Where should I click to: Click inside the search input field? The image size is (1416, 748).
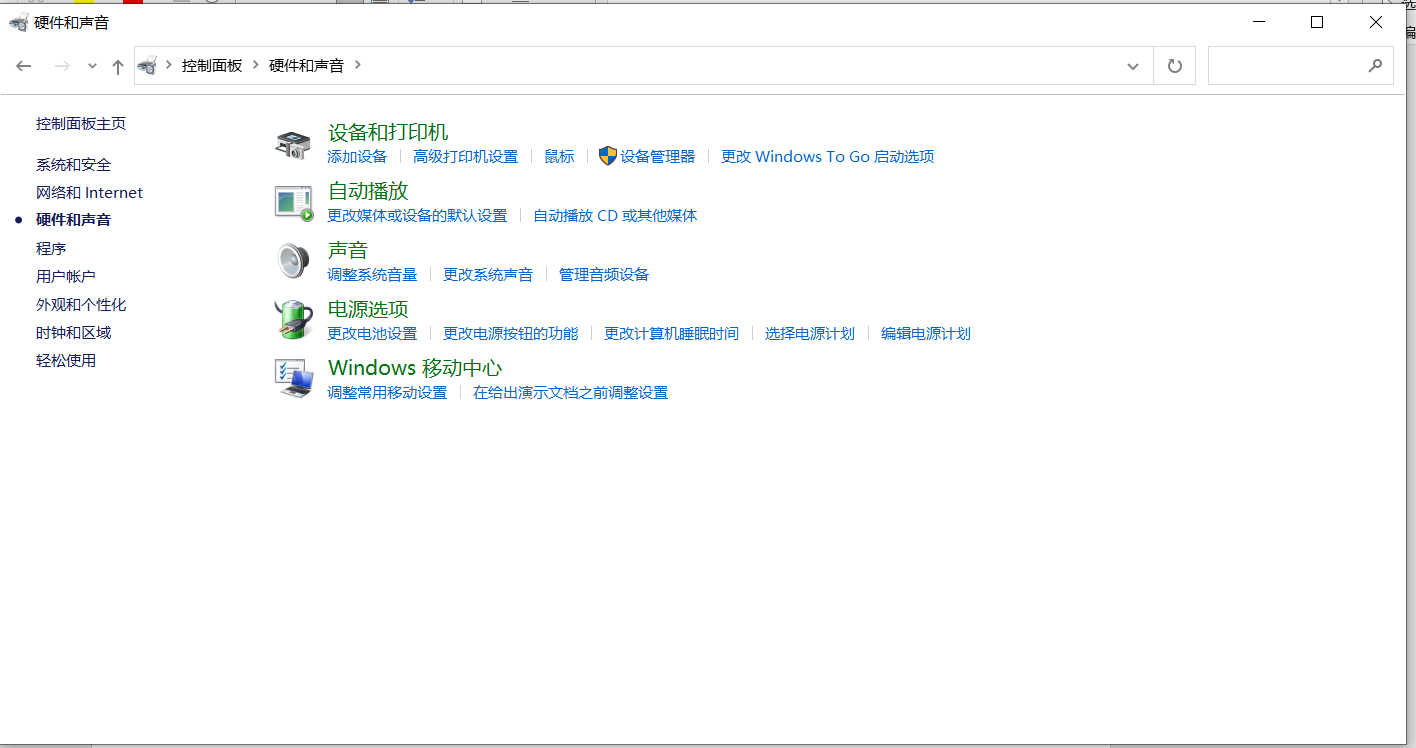point(1290,65)
